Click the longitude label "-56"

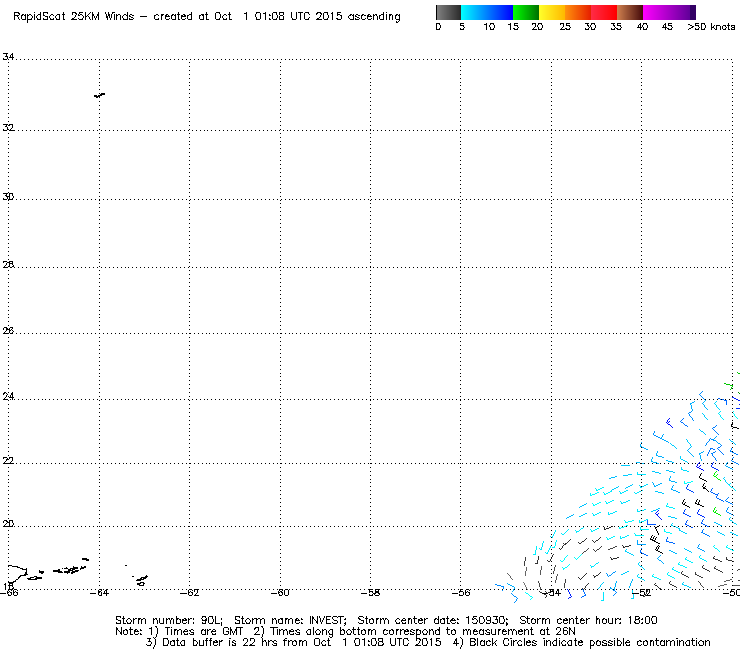(461, 593)
